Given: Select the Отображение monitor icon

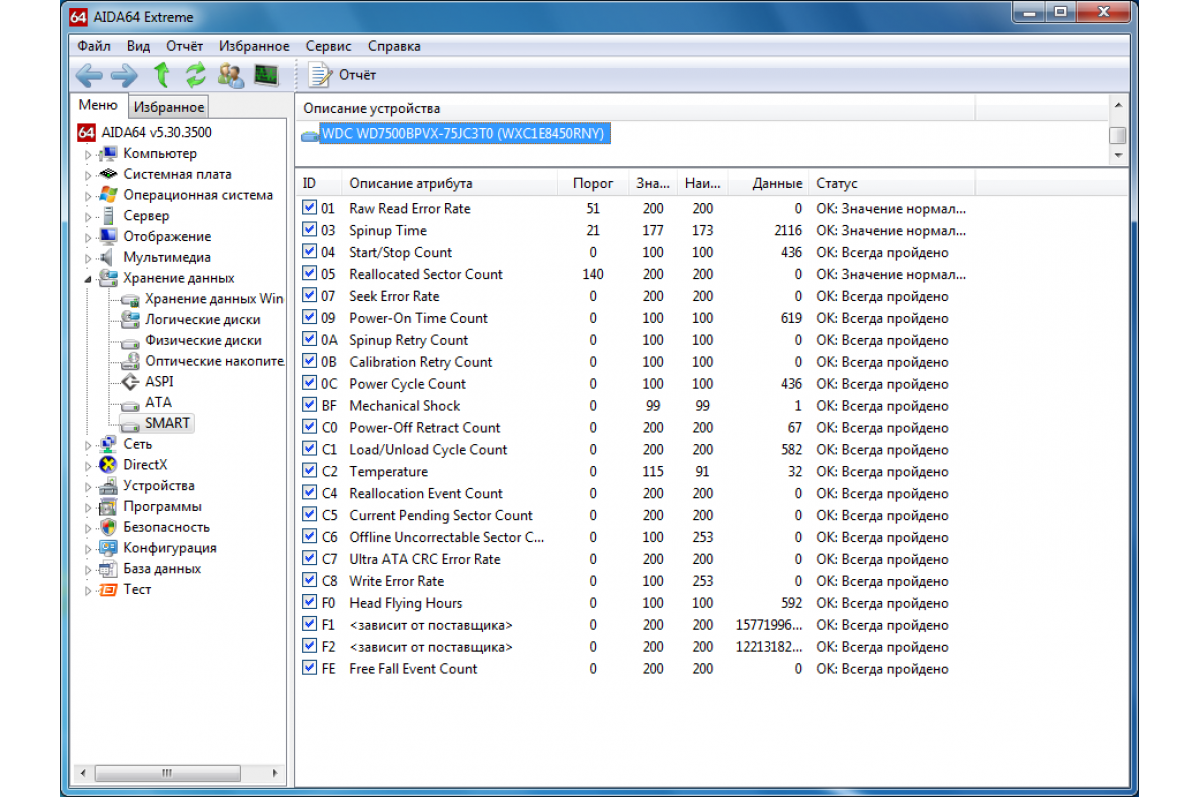Looking at the screenshot, I should coord(108,237).
